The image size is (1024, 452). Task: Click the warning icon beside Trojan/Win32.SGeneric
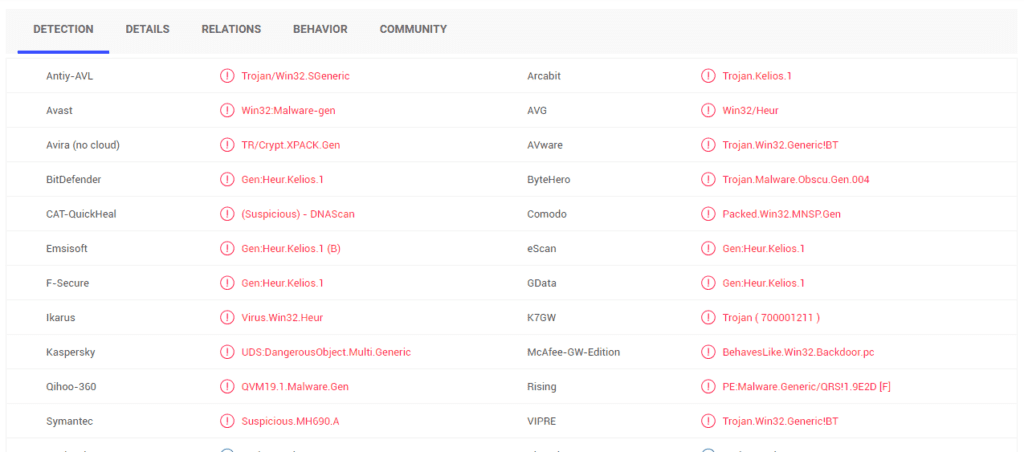227,76
